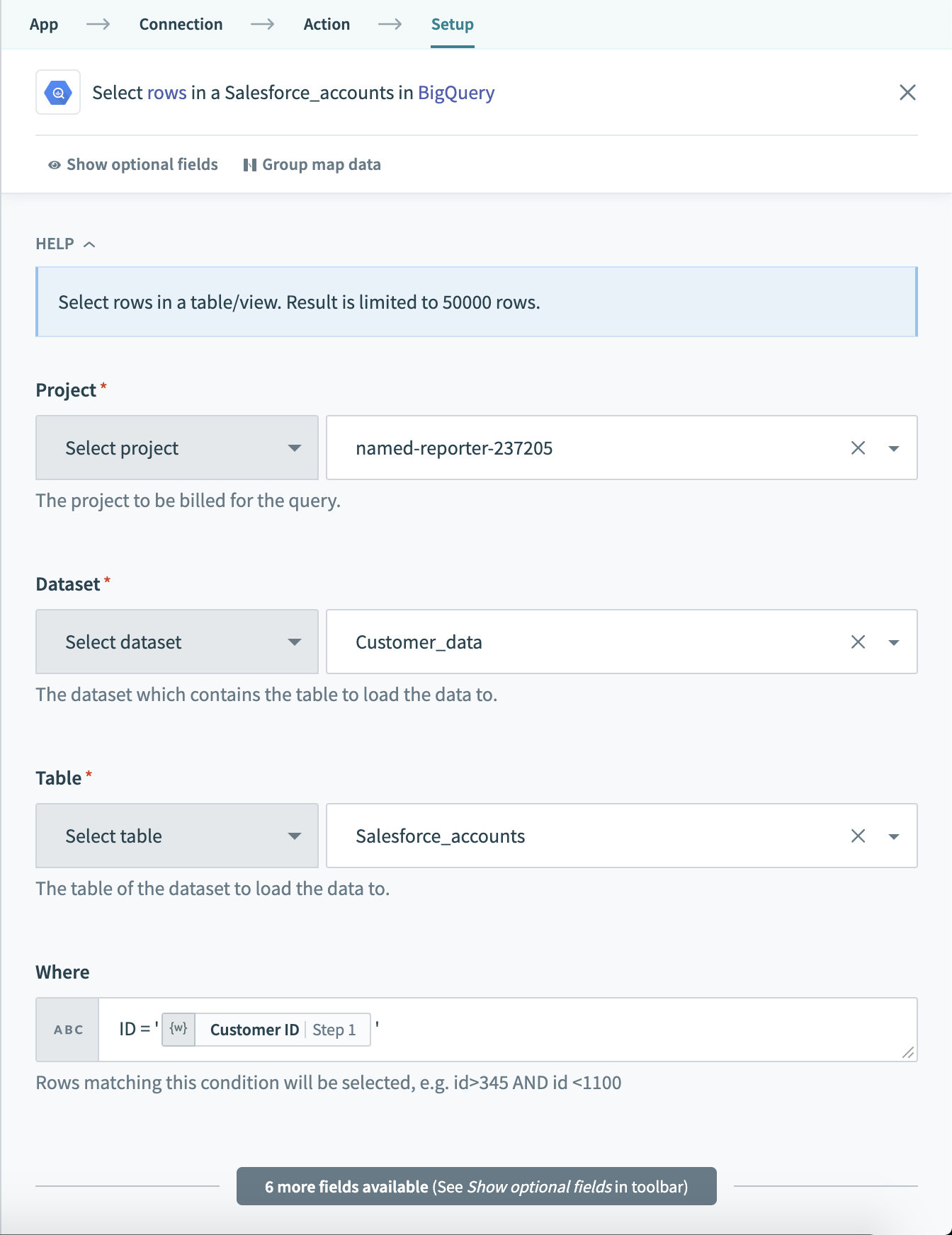This screenshot has width=952, height=1235.
Task: Clear the named-reporter-237205 project value
Action: (858, 448)
